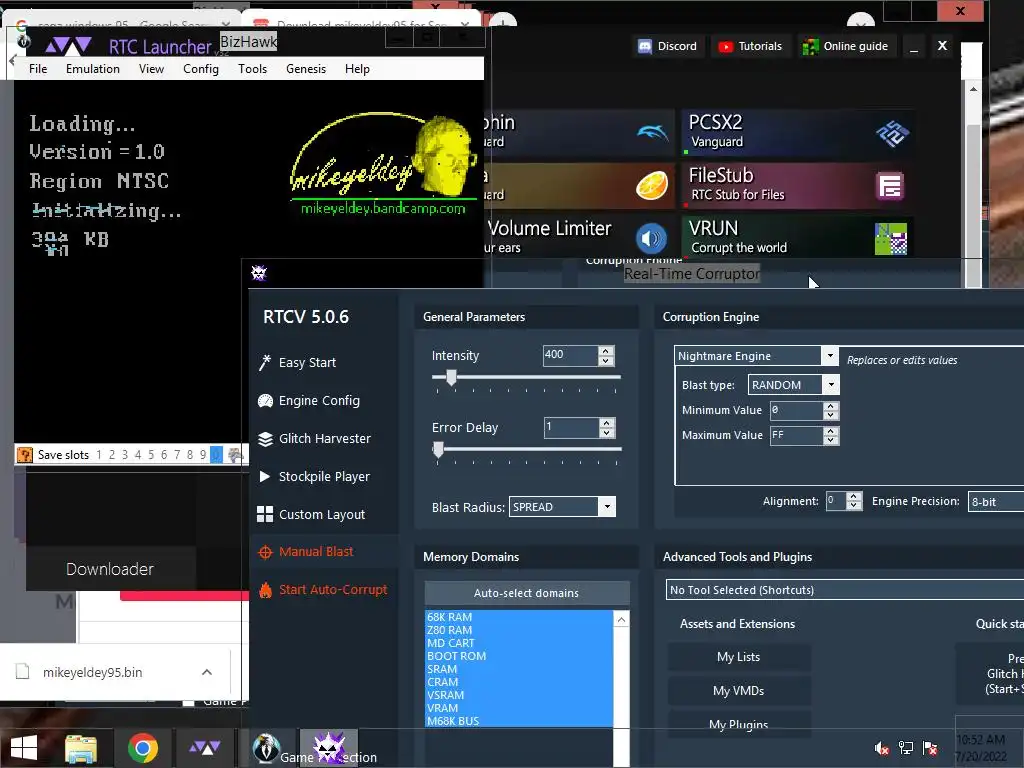The image size is (1024, 768).
Task: Open My VMDs button
Action: pyautogui.click(x=739, y=691)
